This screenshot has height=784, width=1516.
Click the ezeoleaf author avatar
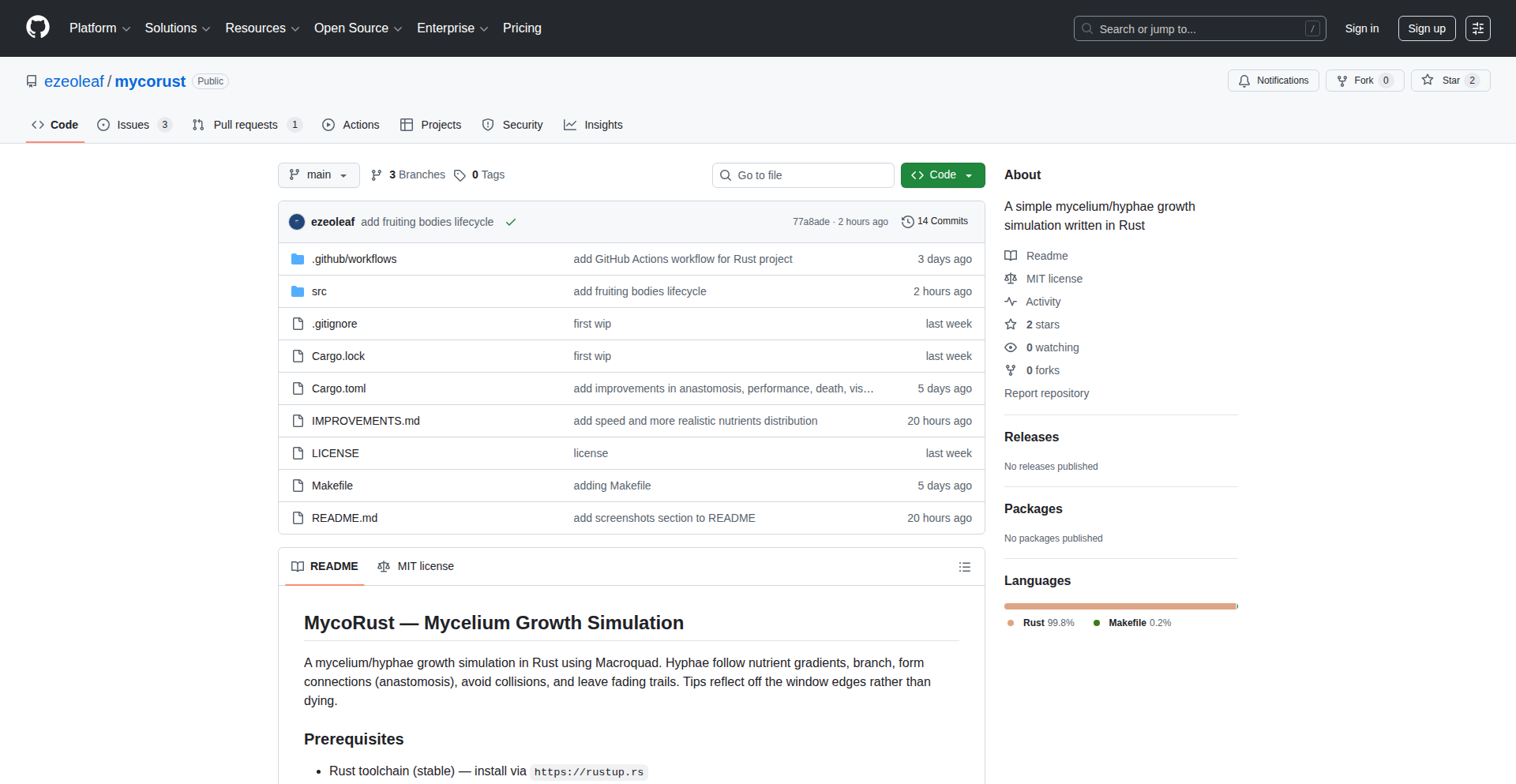[297, 222]
